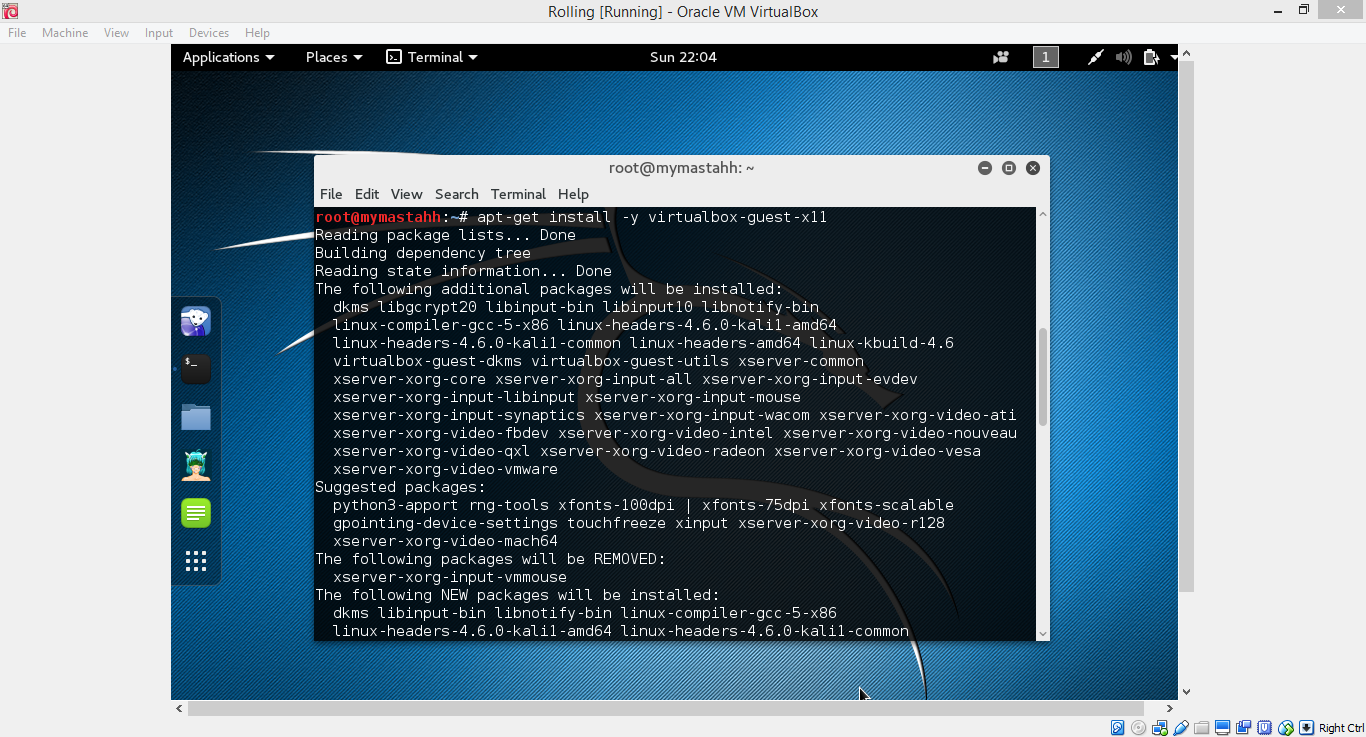
Task: Click the VirtualBox video capture indicator
Action: [1244, 728]
